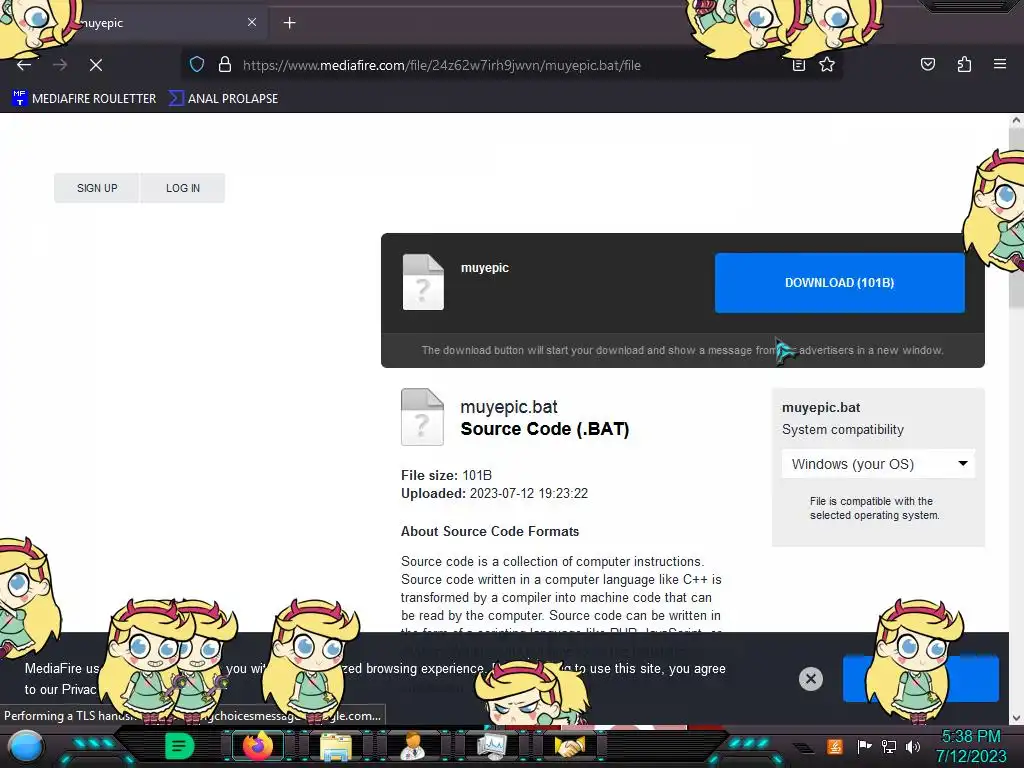Click the grayed-out forward arrow button
This screenshot has height=768, width=1024.
coord(60,65)
